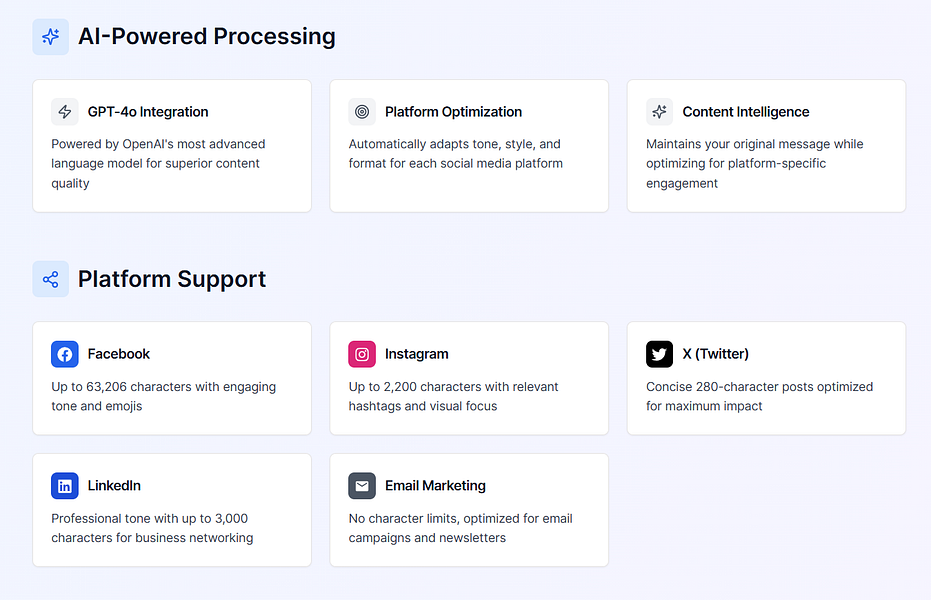Image resolution: width=931 pixels, height=600 pixels.
Task: Select the Platform Optimization card title
Action: point(453,112)
